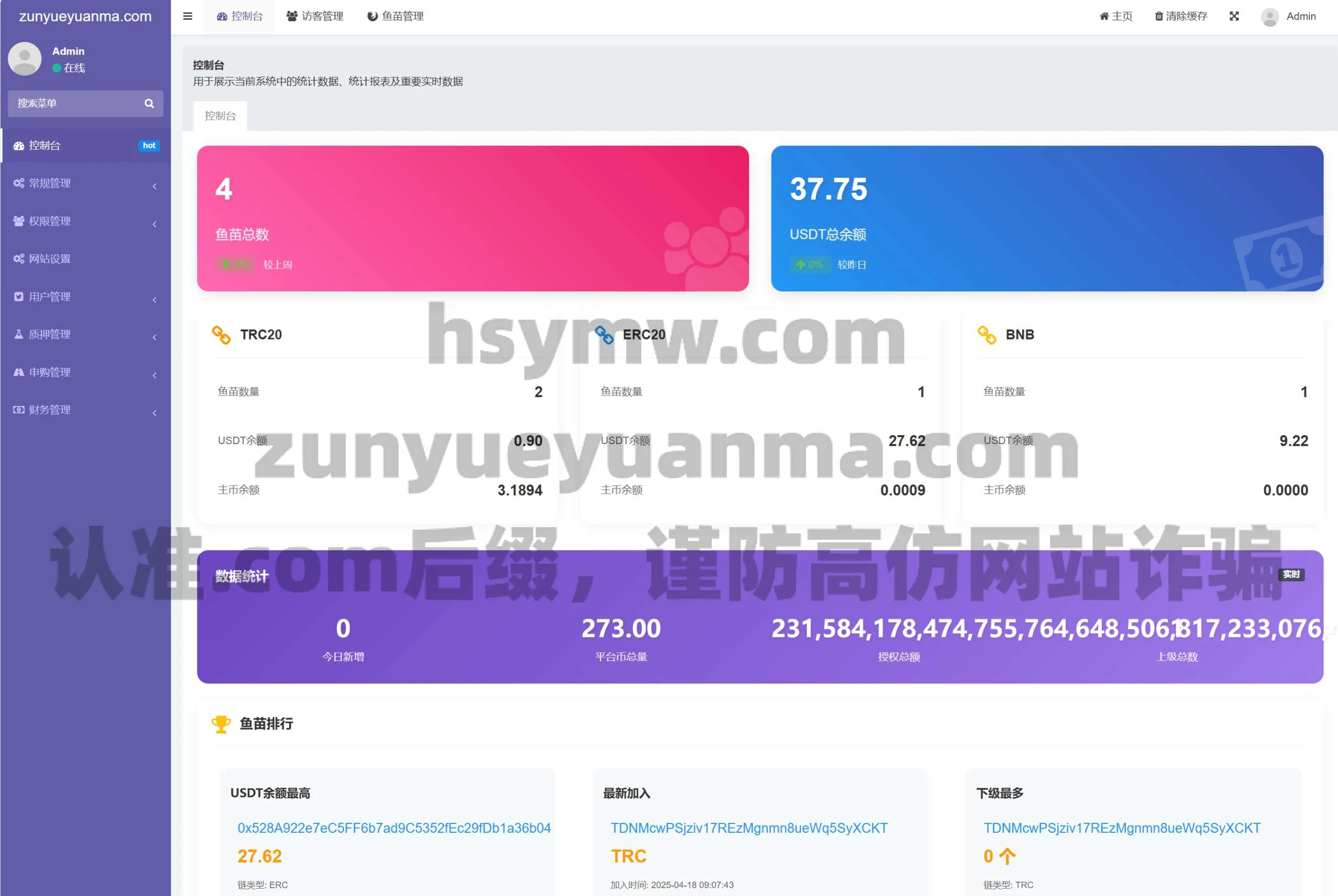
Task: Click the 清除缓存 button
Action: pos(1181,16)
